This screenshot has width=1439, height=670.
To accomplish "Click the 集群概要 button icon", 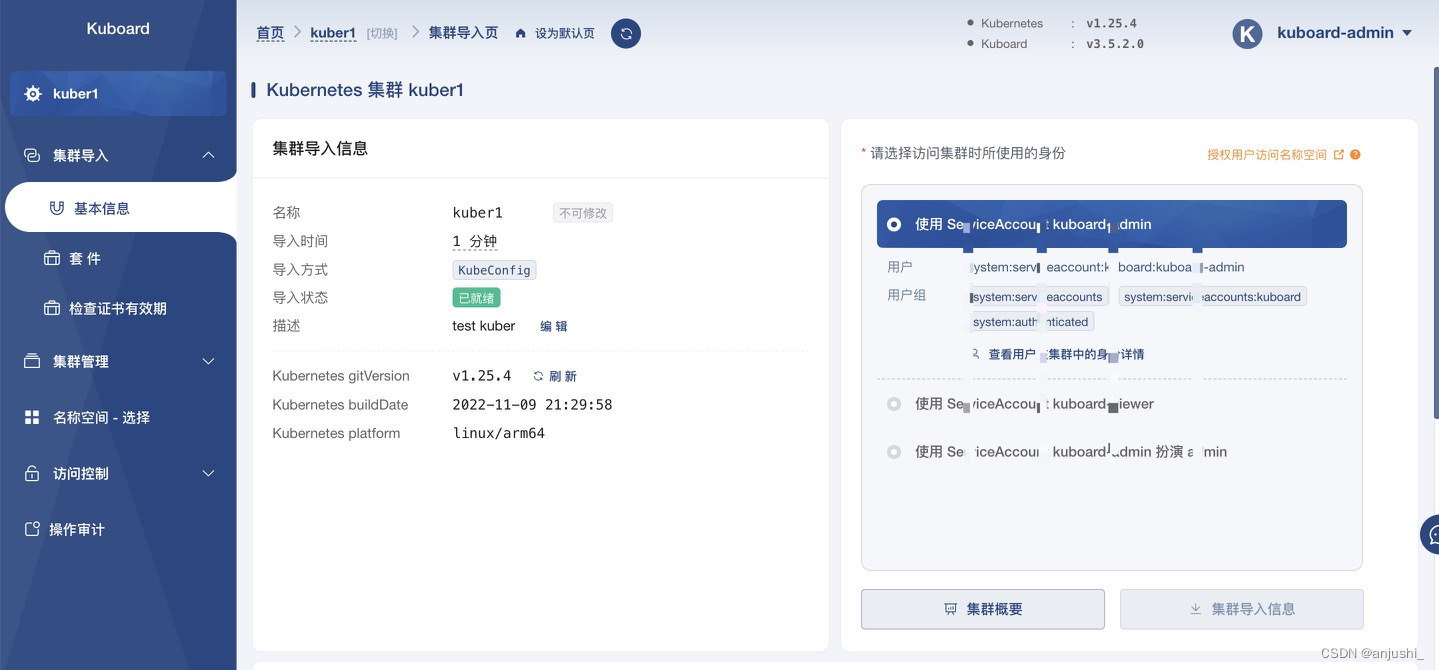I will 951,609.
